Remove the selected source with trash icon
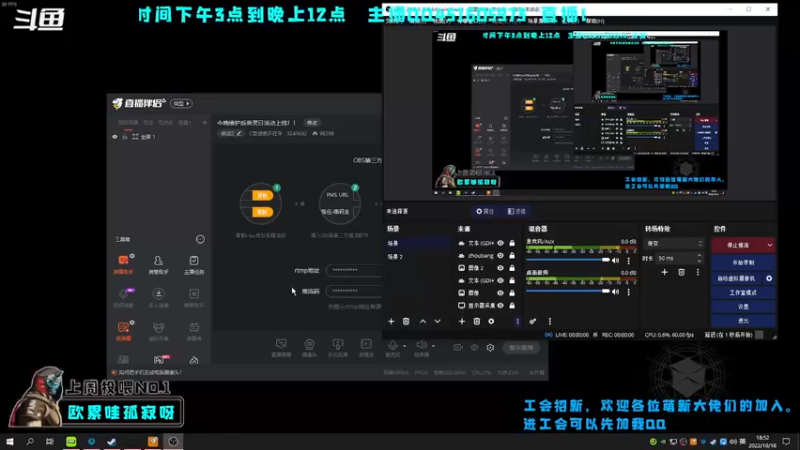800x450 pixels. tap(477, 321)
